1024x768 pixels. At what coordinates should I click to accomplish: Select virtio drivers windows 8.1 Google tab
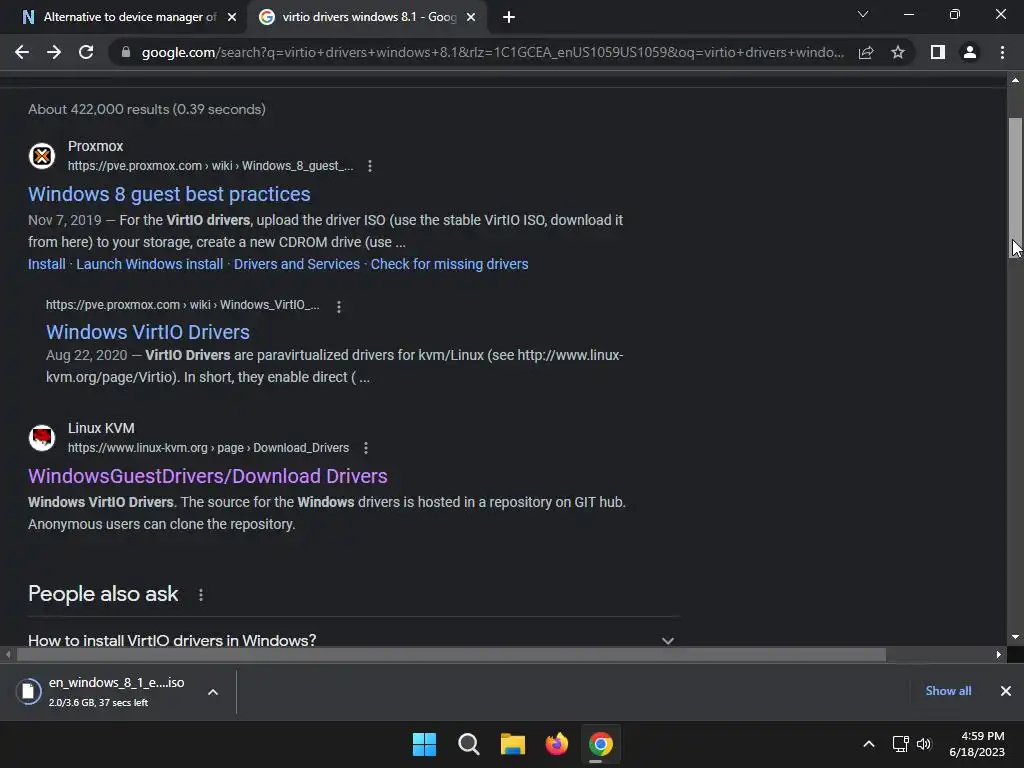[368, 18]
